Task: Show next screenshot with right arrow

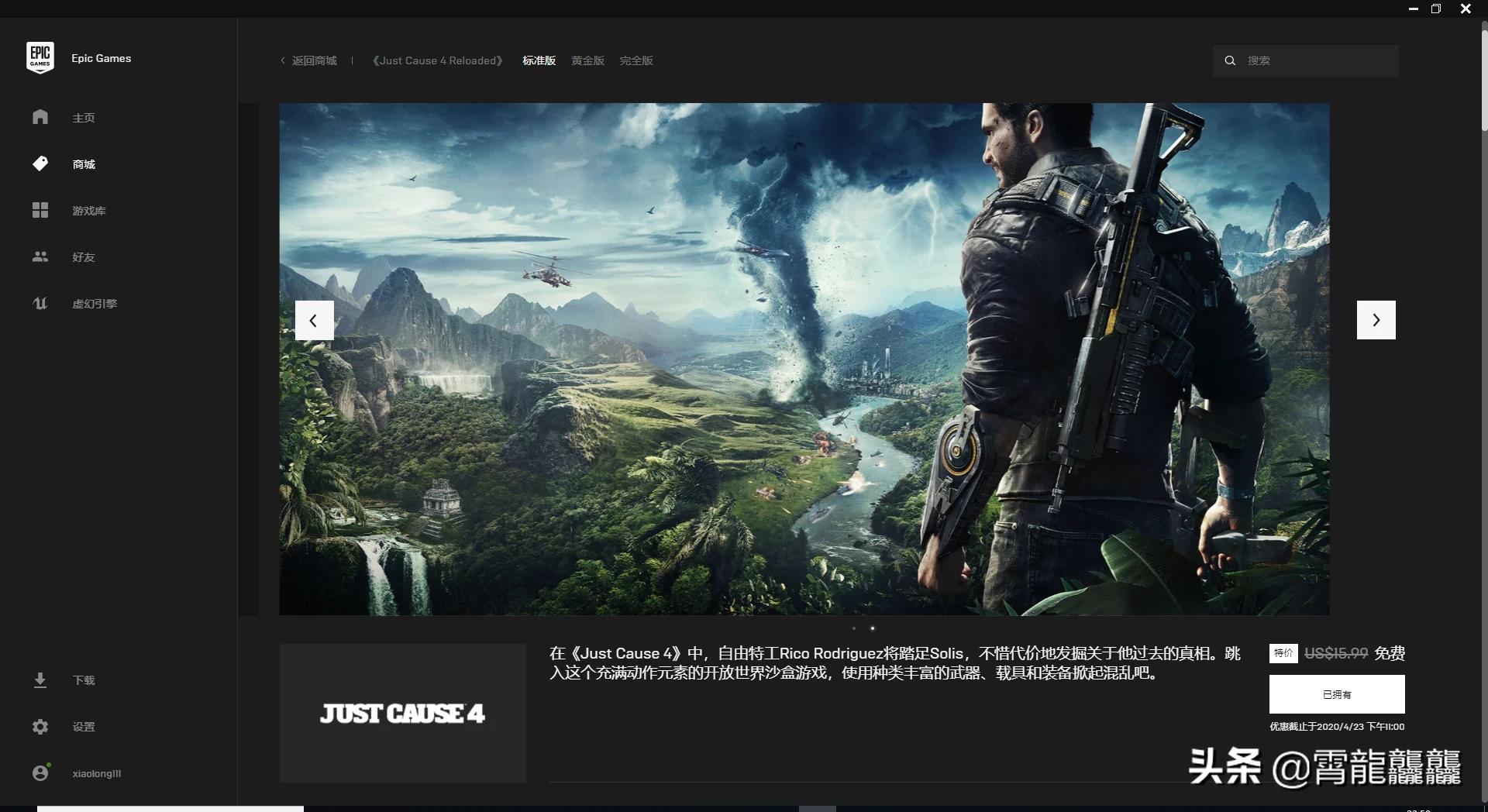Action: pos(1376,320)
